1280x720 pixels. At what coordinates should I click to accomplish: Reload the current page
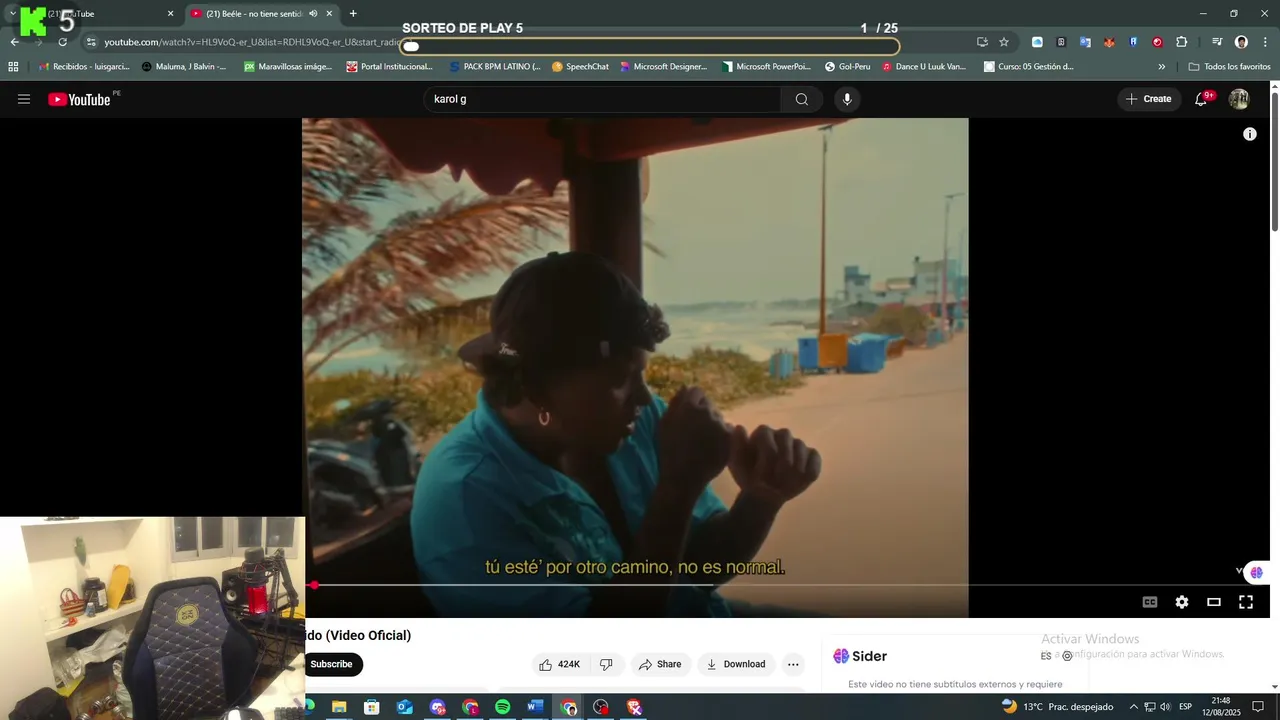pyautogui.click(x=62, y=42)
